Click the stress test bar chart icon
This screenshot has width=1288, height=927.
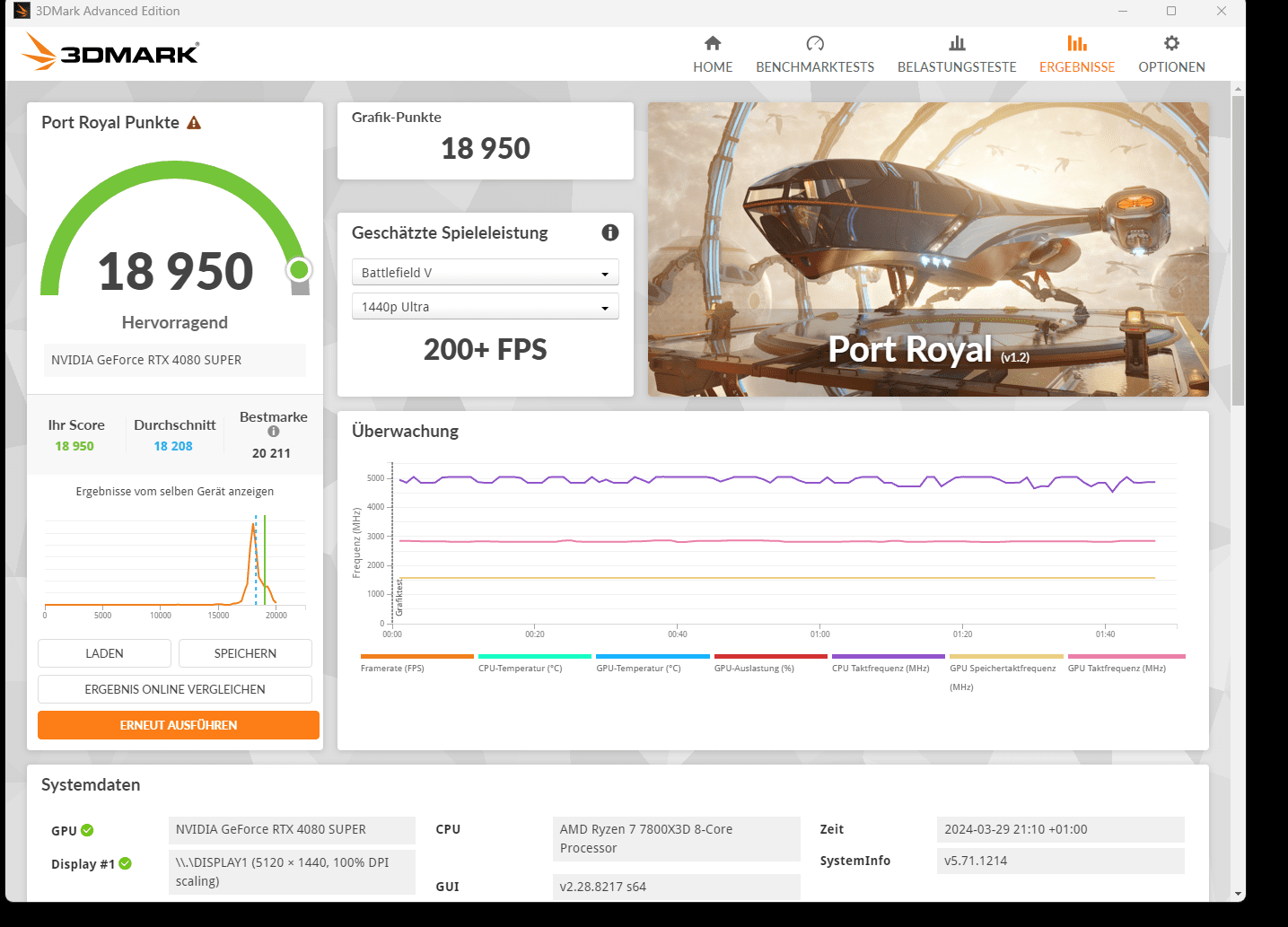(x=958, y=43)
